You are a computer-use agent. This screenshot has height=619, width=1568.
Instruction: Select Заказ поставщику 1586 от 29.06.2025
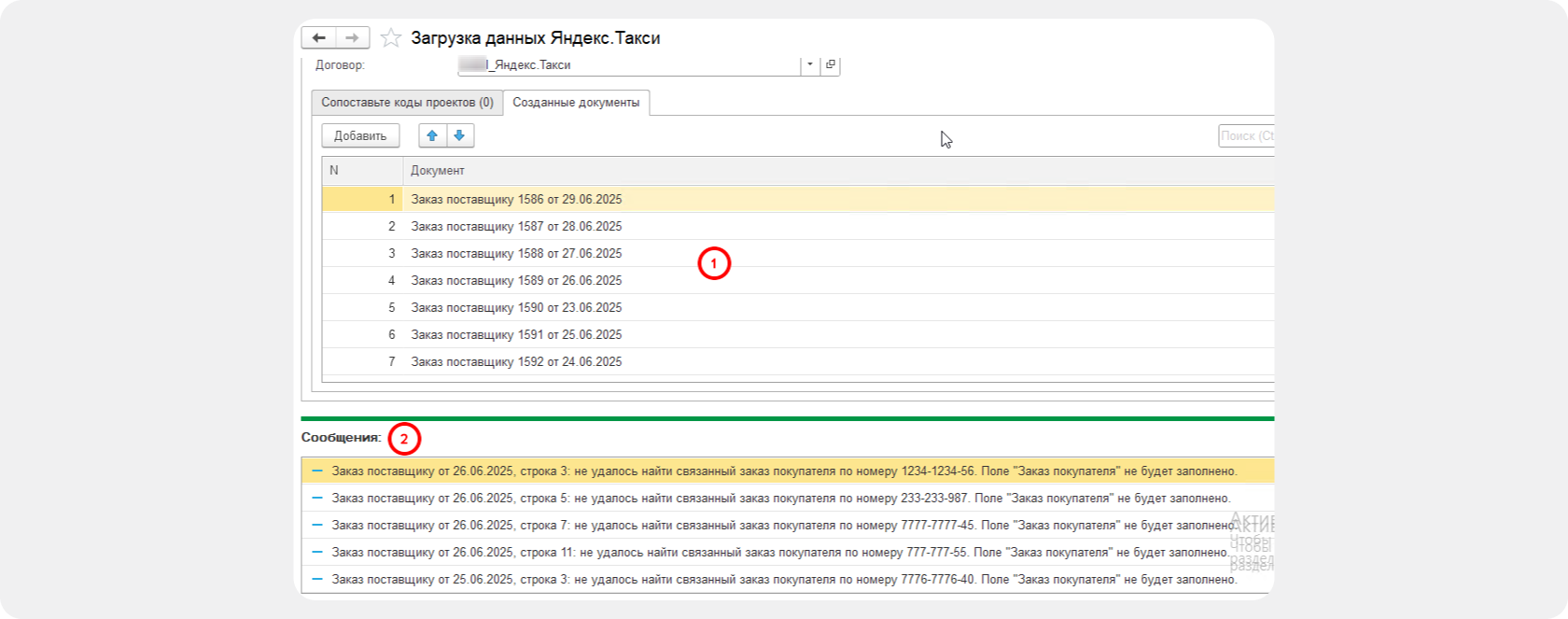point(838,199)
